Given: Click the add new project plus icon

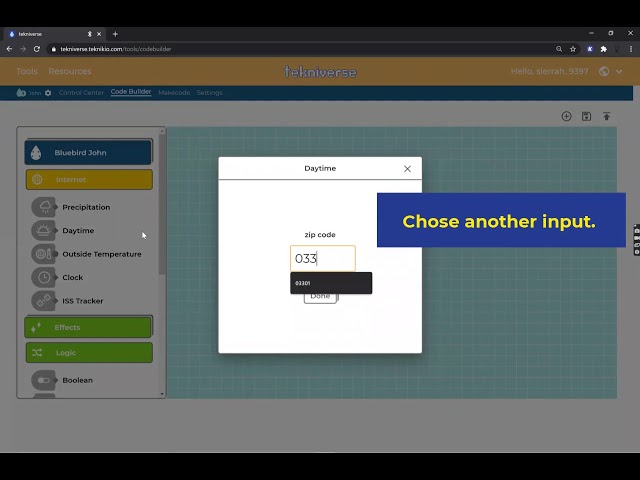Looking at the screenshot, I should click(x=566, y=116).
